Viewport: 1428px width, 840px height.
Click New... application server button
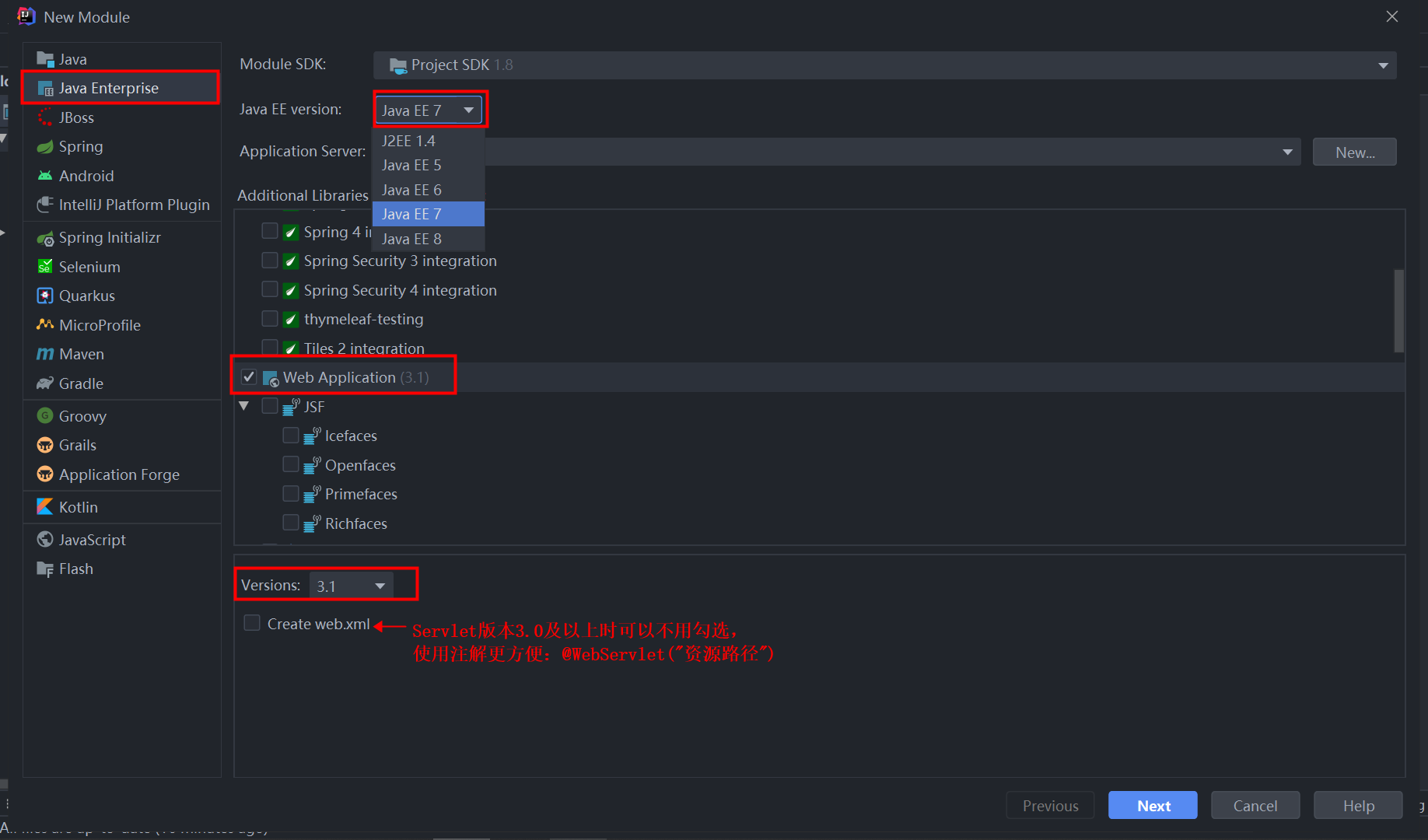point(1355,152)
